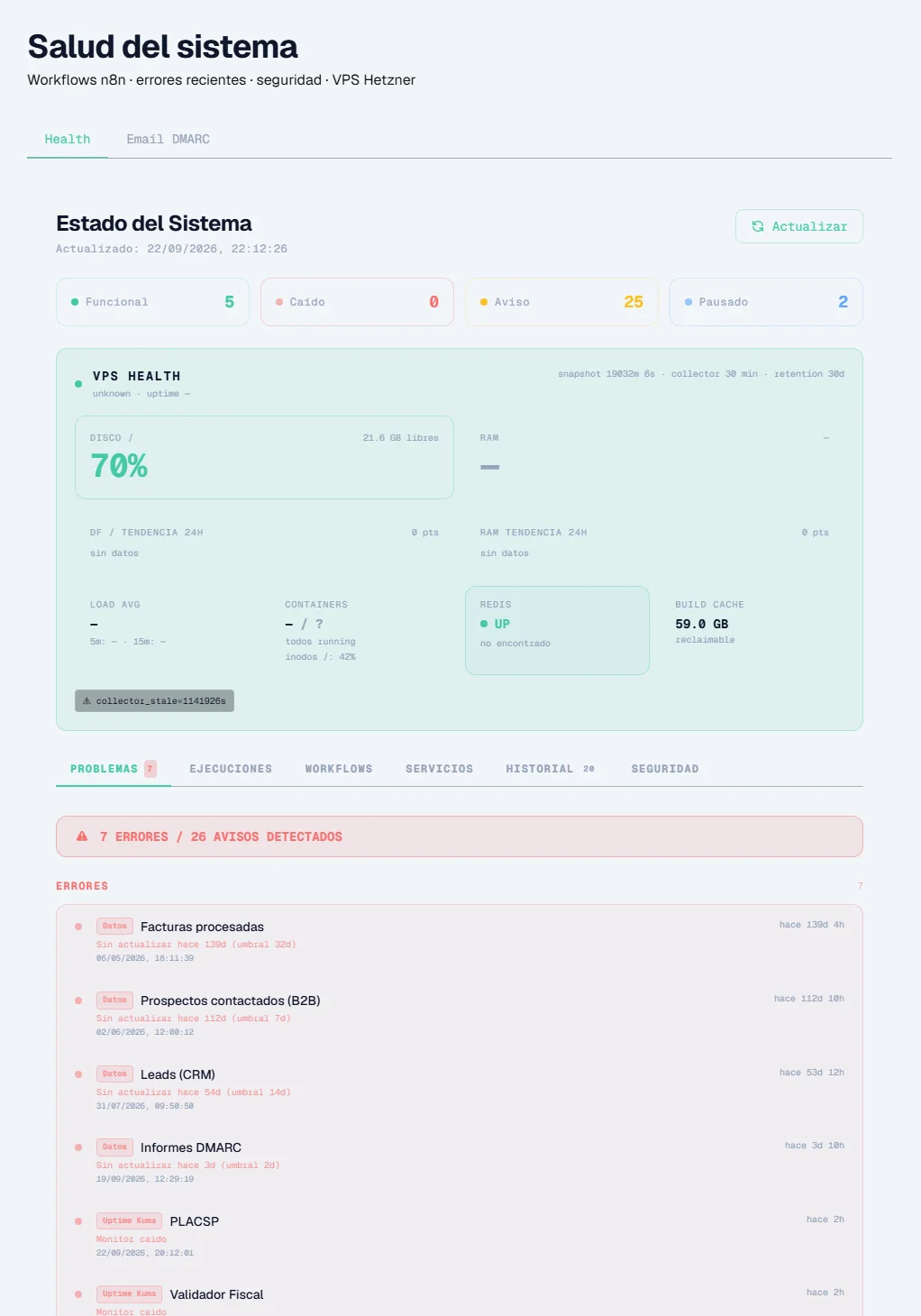Viewport: 921px width, 1316px height.
Task: Filter by the Pausado status card
Action: coord(766,302)
